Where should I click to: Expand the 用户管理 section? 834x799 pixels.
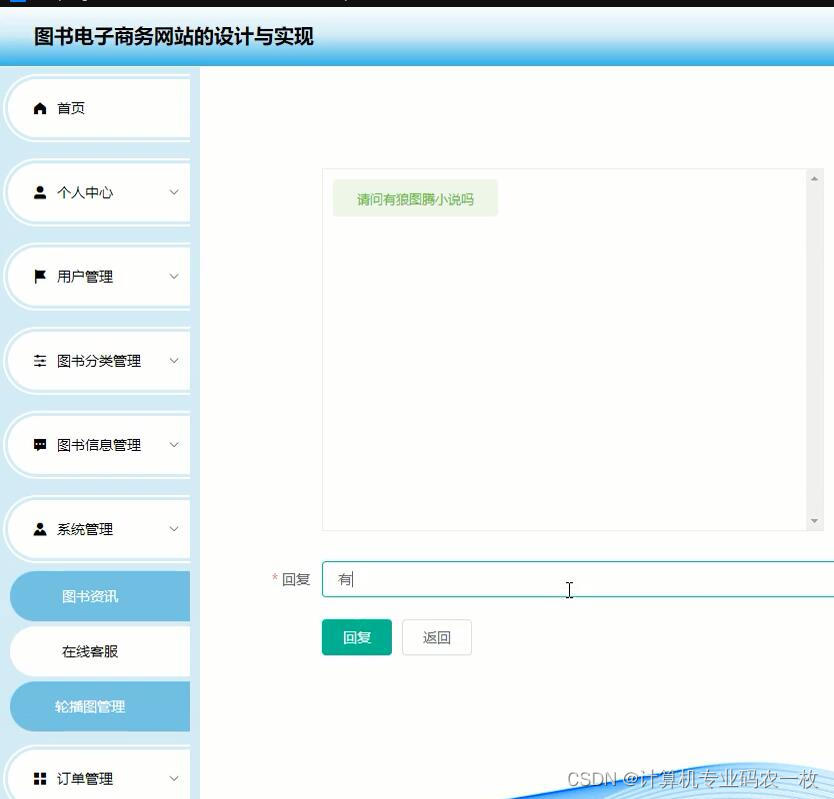[x=174, y=276]
